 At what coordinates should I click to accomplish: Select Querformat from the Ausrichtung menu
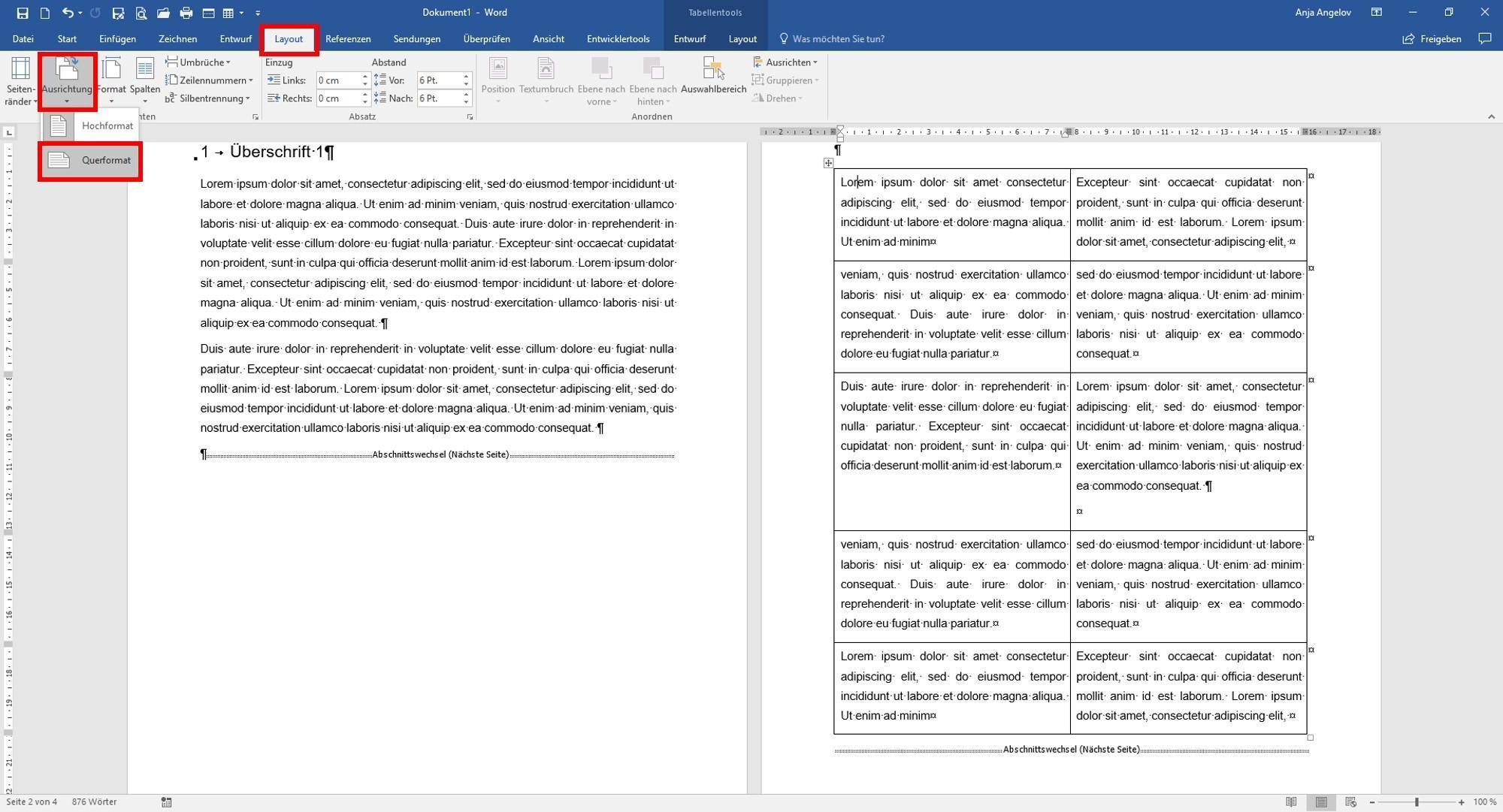(107, 160)
